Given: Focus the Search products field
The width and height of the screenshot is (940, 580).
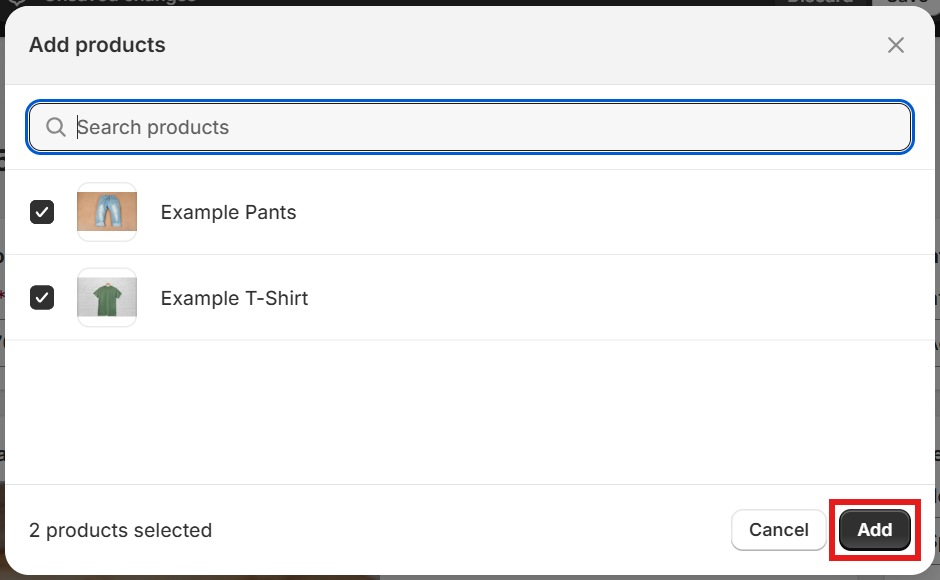Looking at the screenshot, I should (x=470, y=127).
